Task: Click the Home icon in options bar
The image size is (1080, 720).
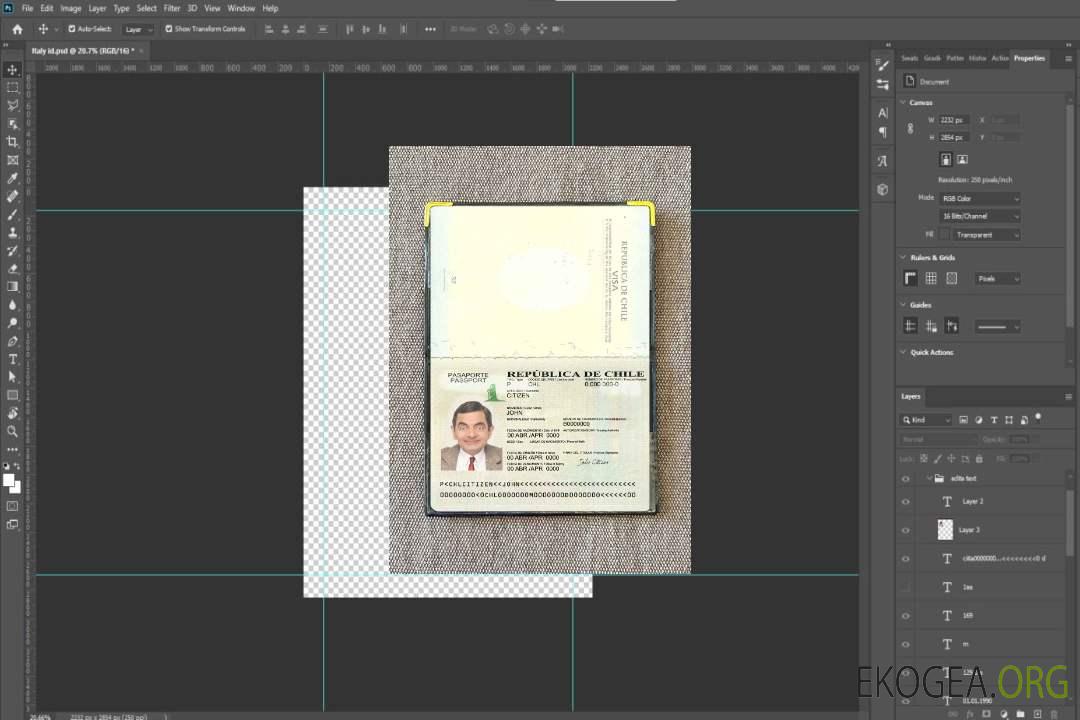Action: click(17, 29)
